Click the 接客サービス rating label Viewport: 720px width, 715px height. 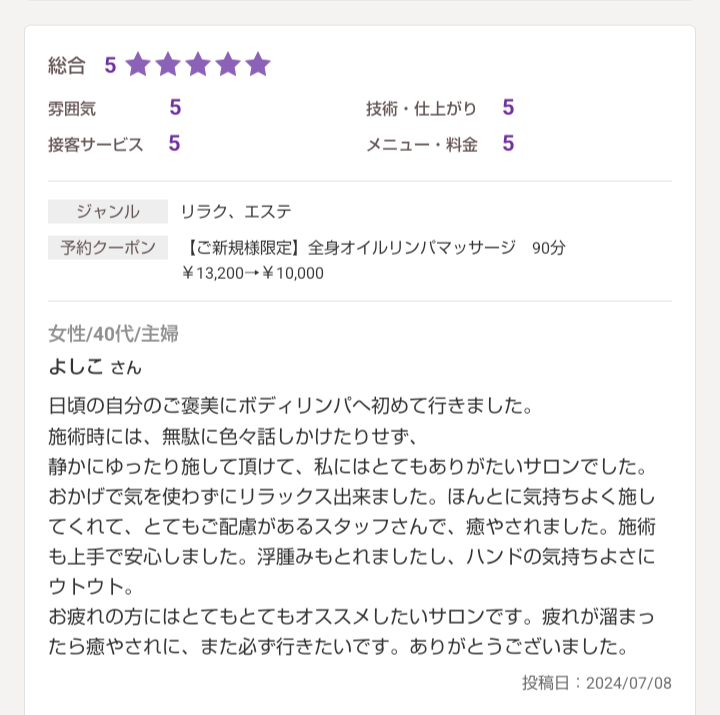(x=96, y=145)
